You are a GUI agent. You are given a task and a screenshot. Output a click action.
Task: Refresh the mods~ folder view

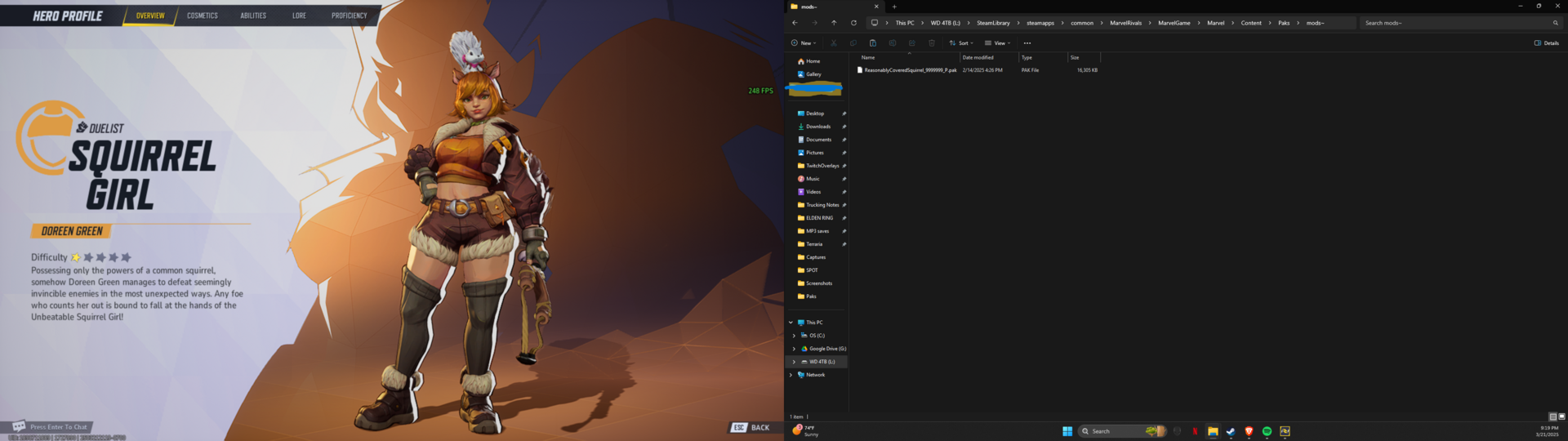(x=853, y=23)
